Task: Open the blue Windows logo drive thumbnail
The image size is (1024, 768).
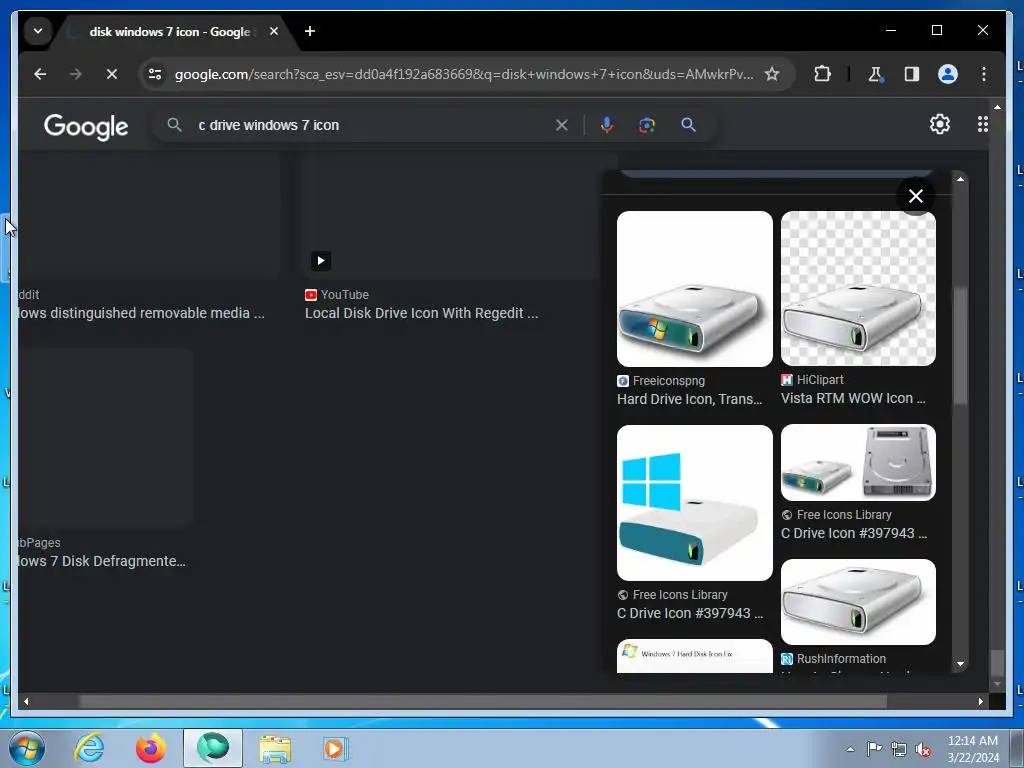Action: point(694,503)
